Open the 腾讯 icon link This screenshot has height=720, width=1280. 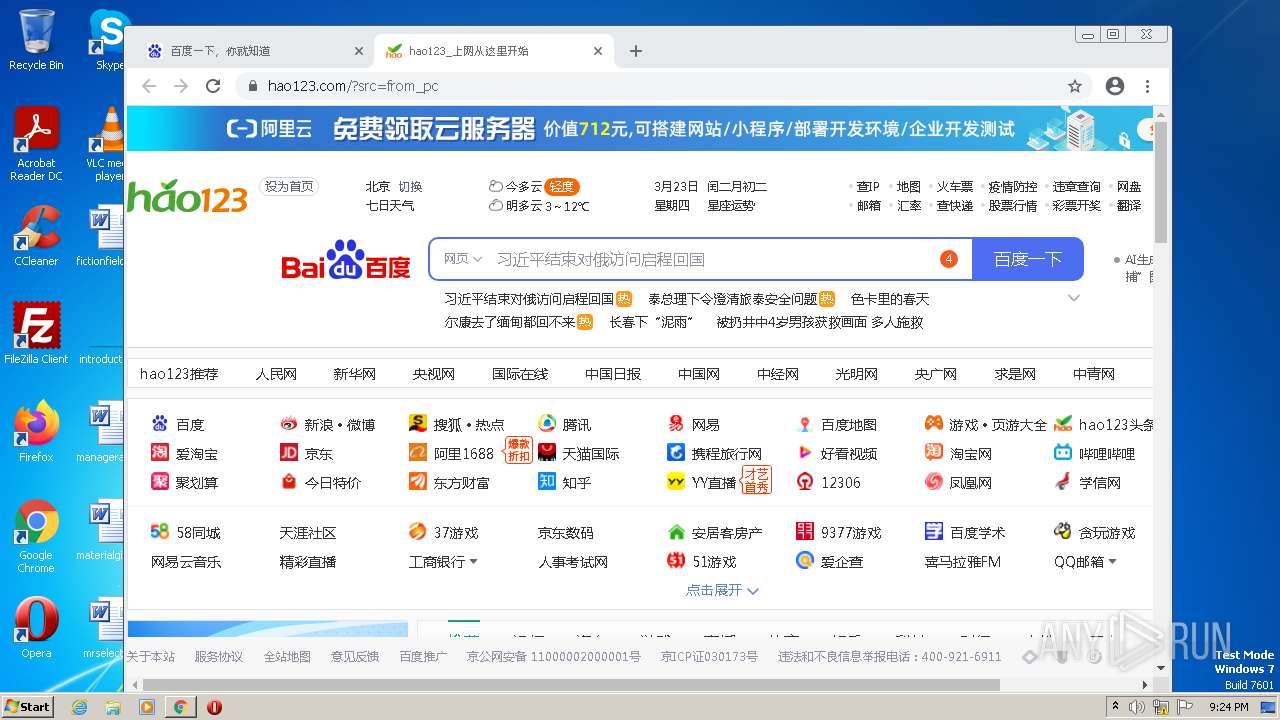[x=547, y=424]
